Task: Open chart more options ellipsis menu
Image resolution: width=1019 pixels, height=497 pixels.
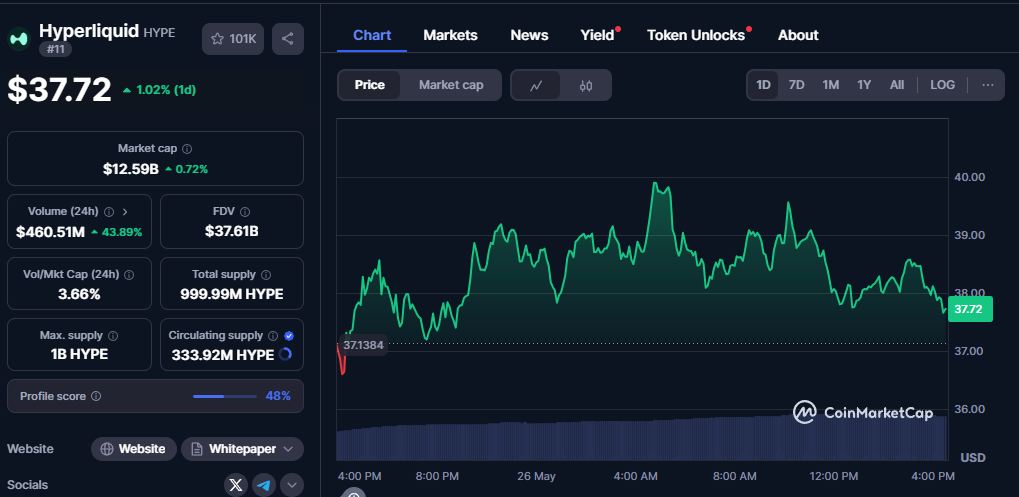Action: pos(988,85)
